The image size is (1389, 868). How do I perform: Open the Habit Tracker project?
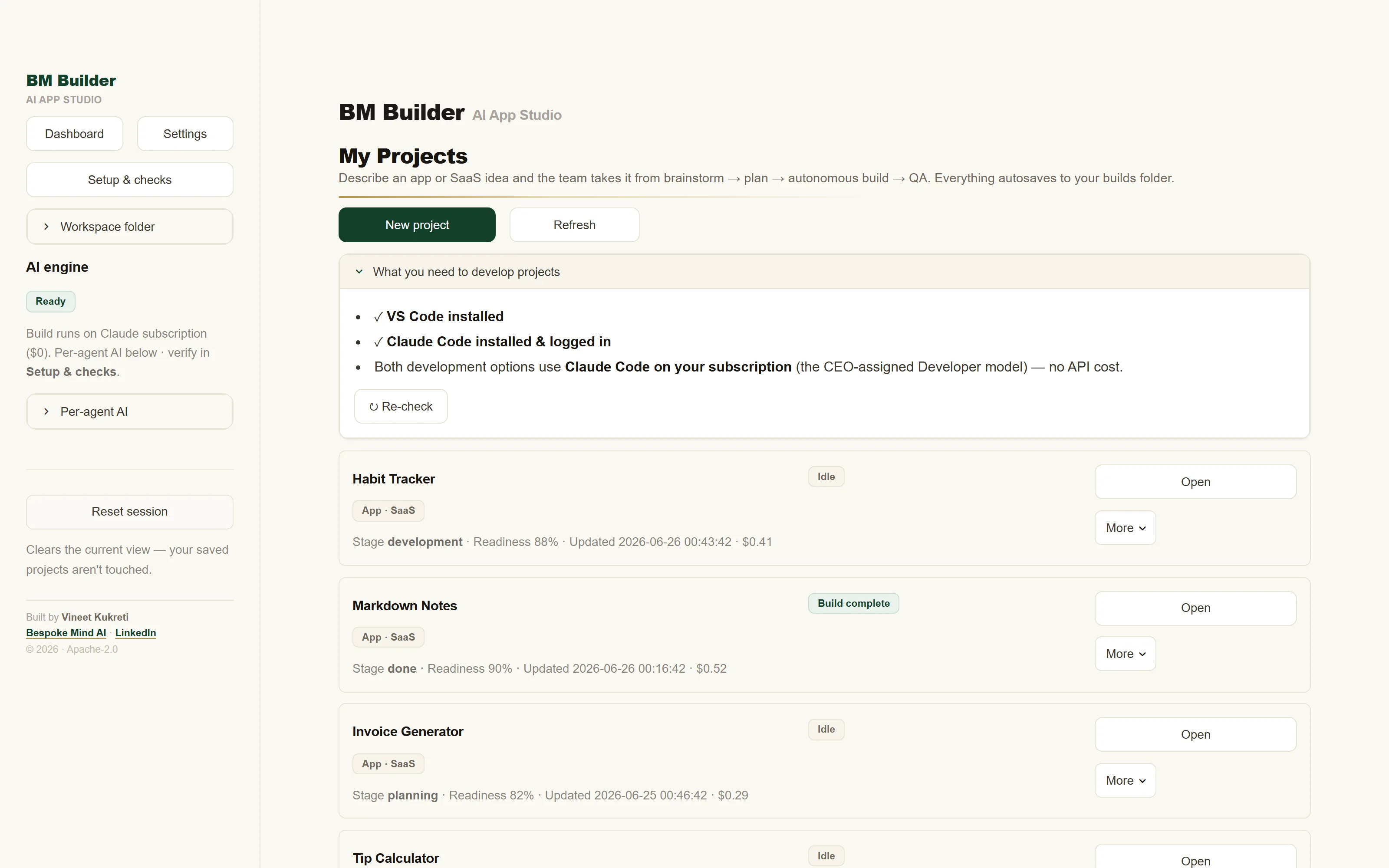coord(1195,482)
